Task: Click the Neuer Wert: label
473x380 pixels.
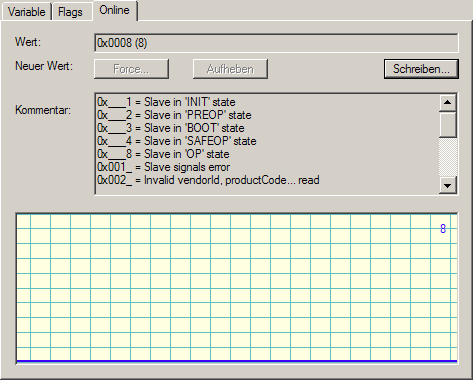Action: pos(44,66)
